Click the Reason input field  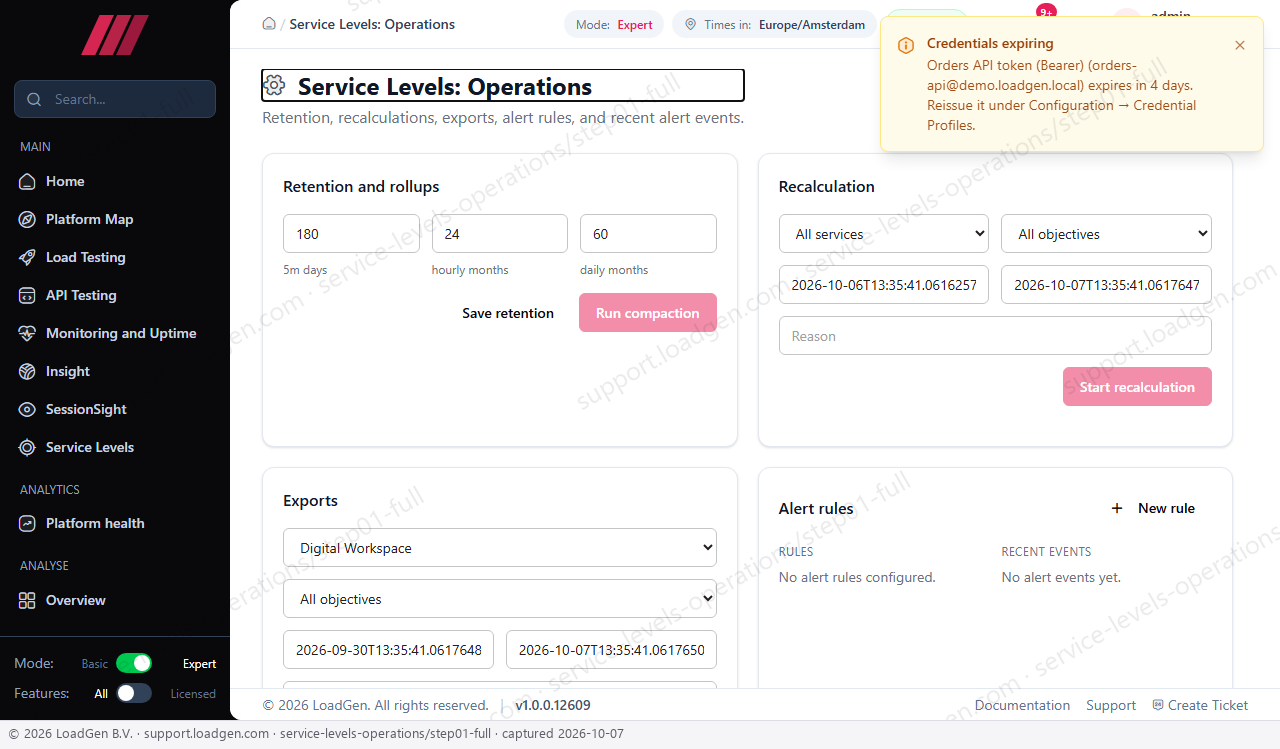point(995,336)
